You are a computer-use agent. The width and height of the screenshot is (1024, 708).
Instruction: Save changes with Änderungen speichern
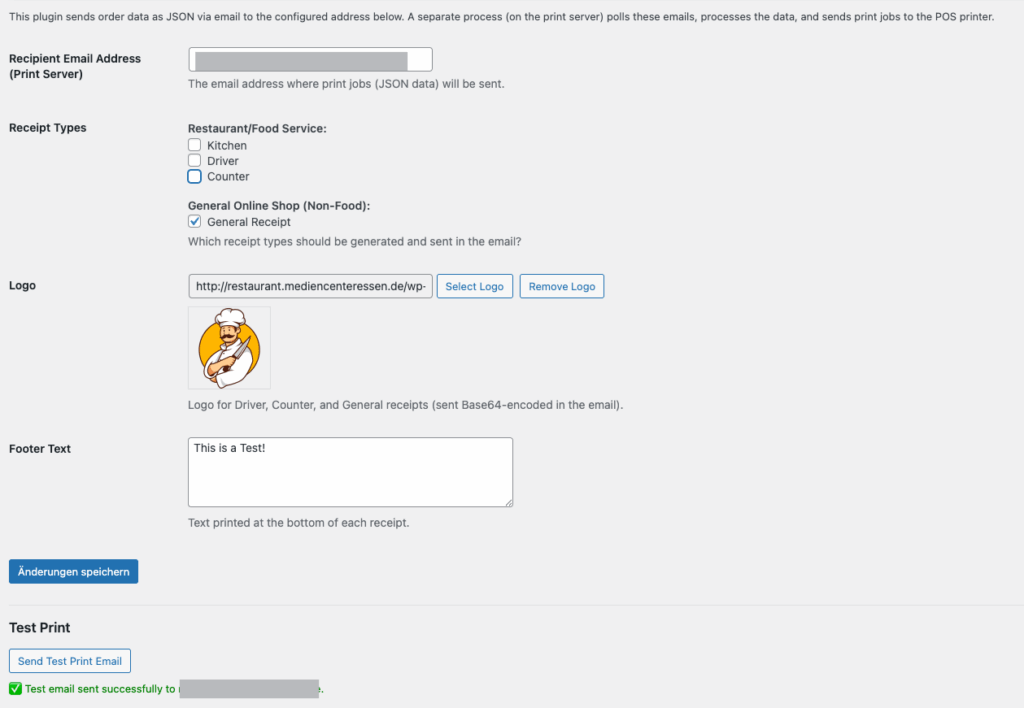coord(74,571)
